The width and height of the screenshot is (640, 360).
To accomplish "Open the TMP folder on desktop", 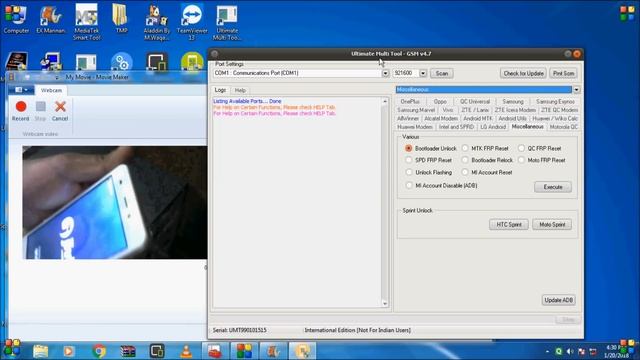I will tap(121, 19).
